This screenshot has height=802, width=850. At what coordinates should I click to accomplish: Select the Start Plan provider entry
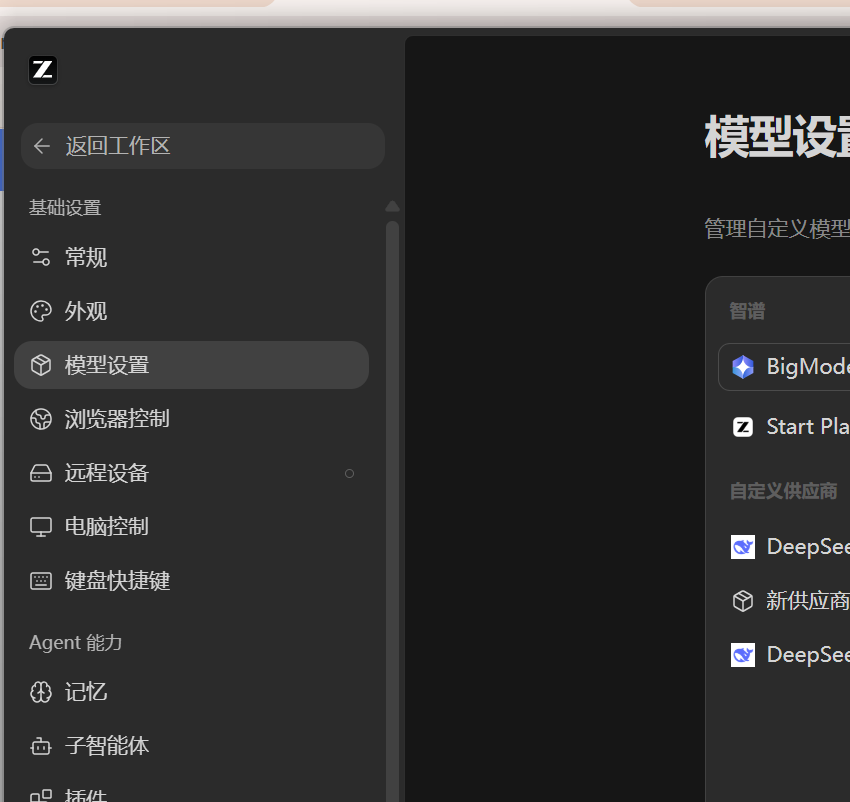[x=784, y=427]
